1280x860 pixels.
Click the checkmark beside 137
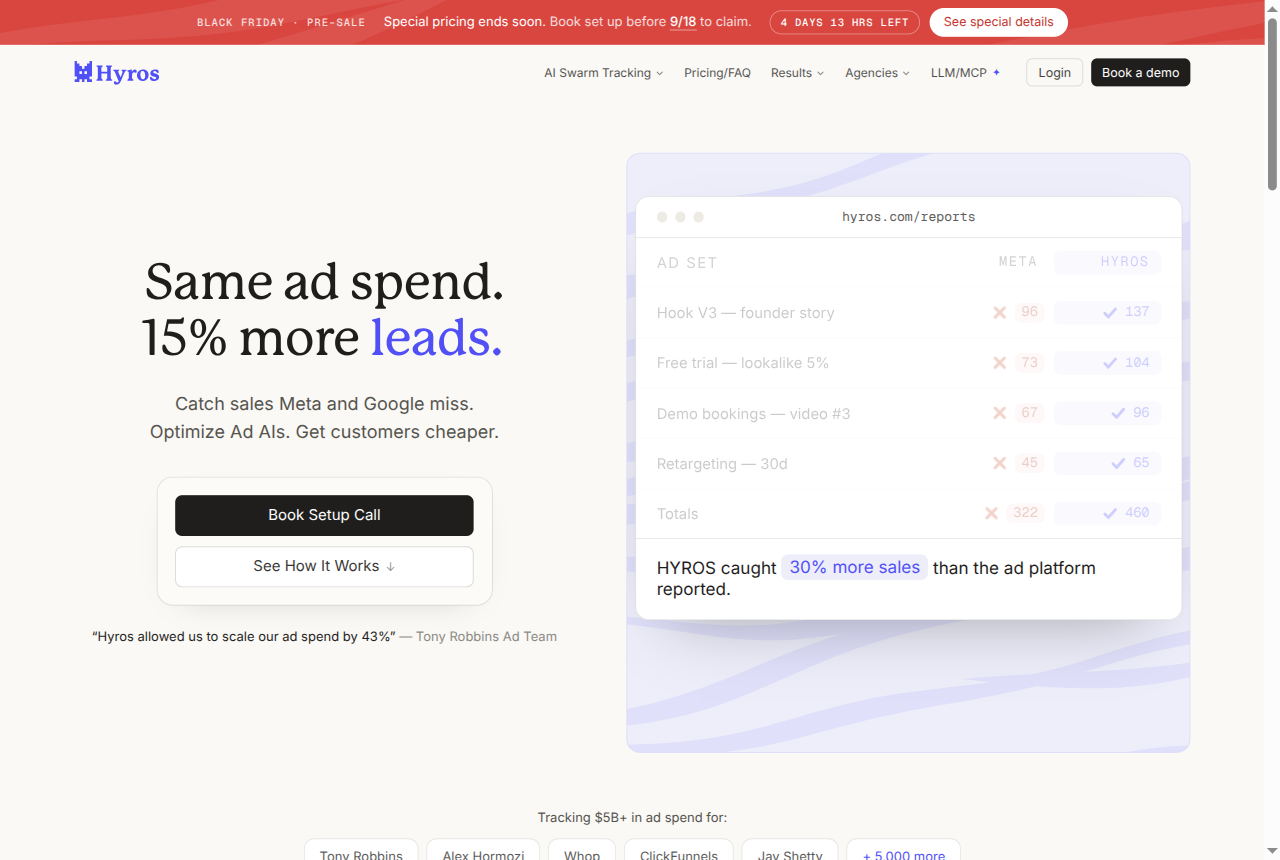pyautogui.click(x=1109, y=312)
